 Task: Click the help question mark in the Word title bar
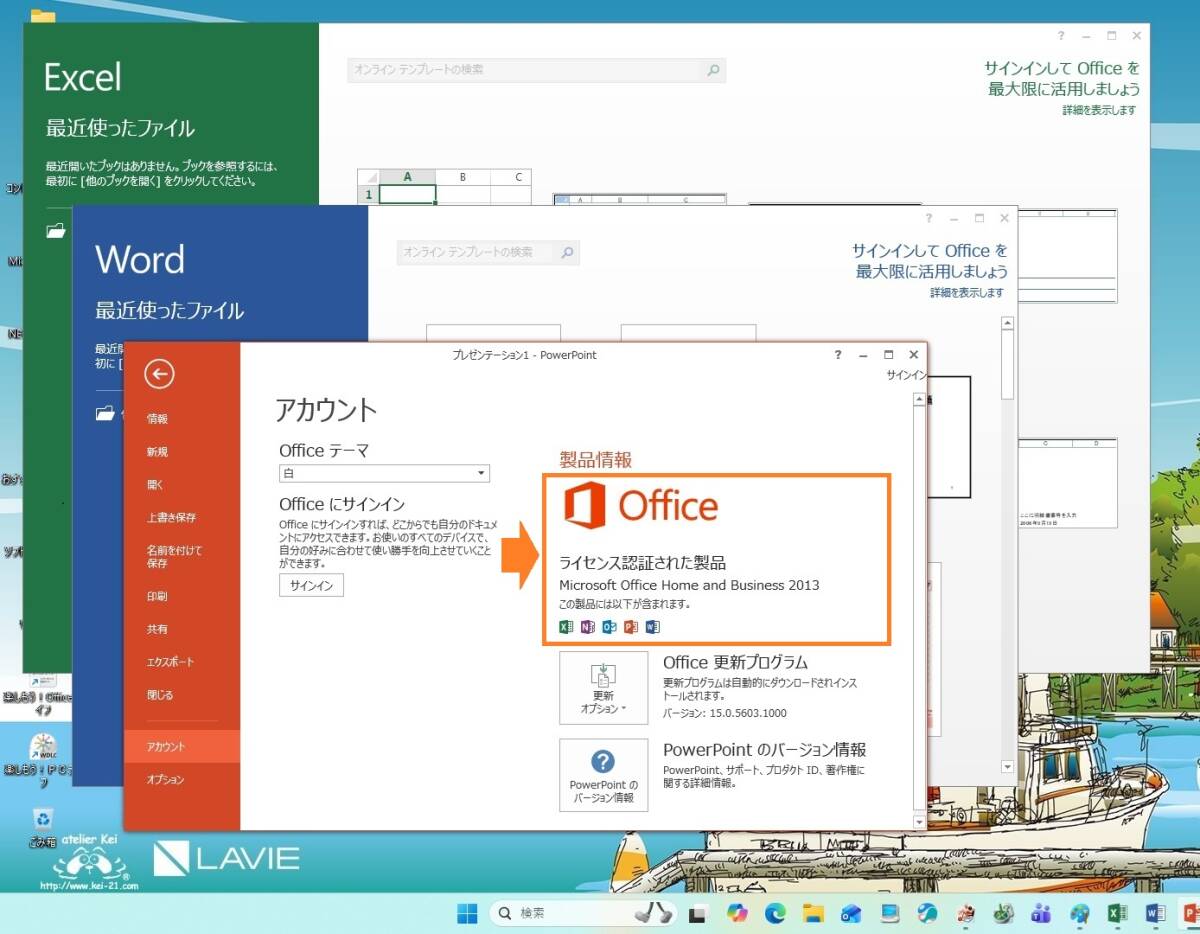tap(928, 217)
